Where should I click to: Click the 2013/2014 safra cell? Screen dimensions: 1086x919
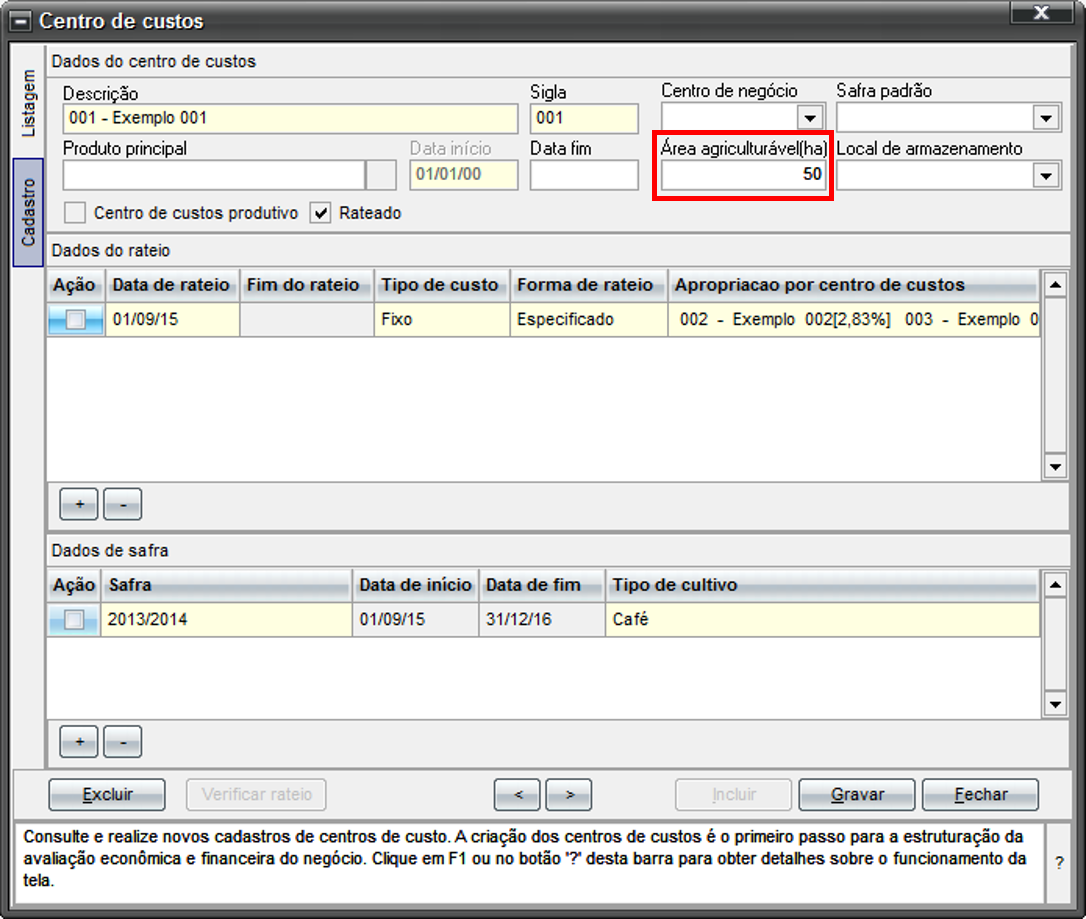point(226,620)
